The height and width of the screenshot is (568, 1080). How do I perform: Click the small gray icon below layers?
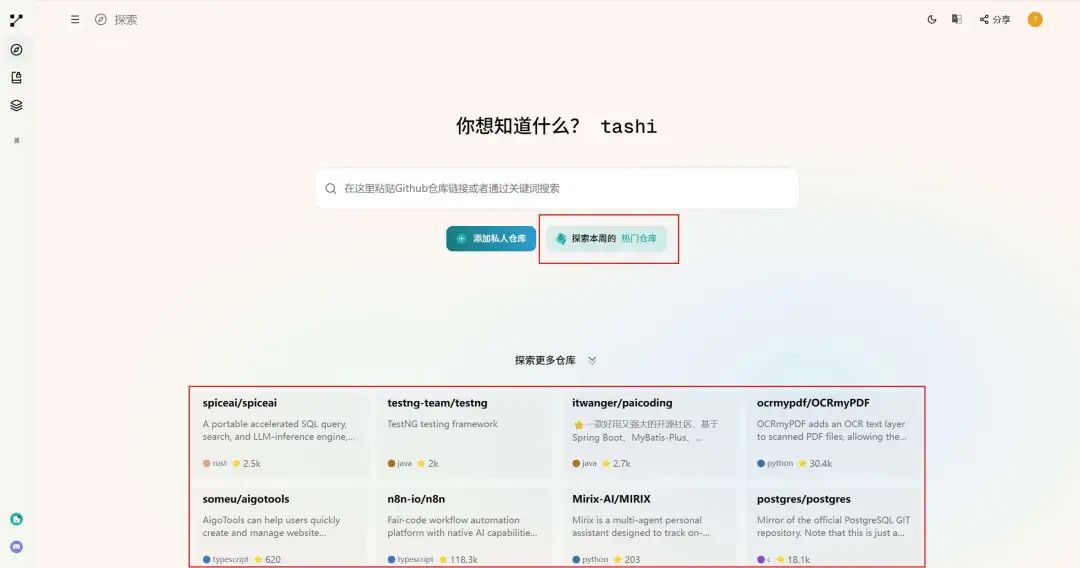tap(17, 140)
